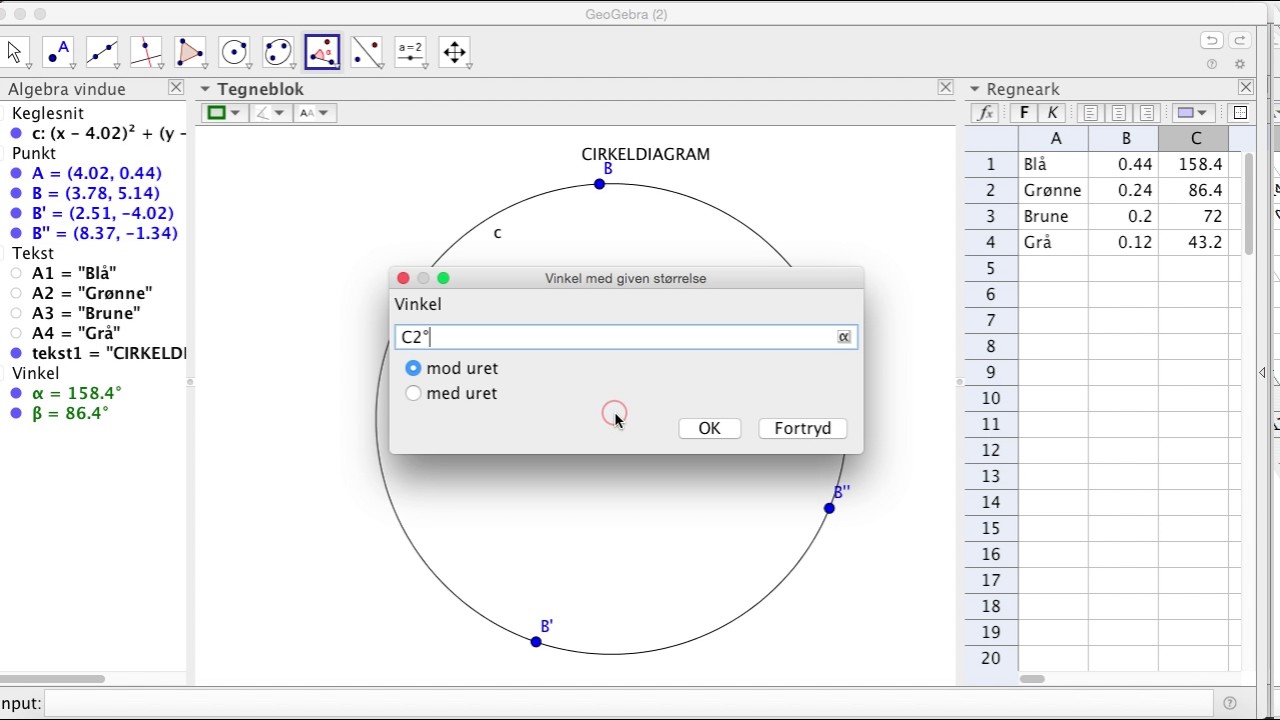Align spreadsheet cell text left

[x=1091, y=113]
